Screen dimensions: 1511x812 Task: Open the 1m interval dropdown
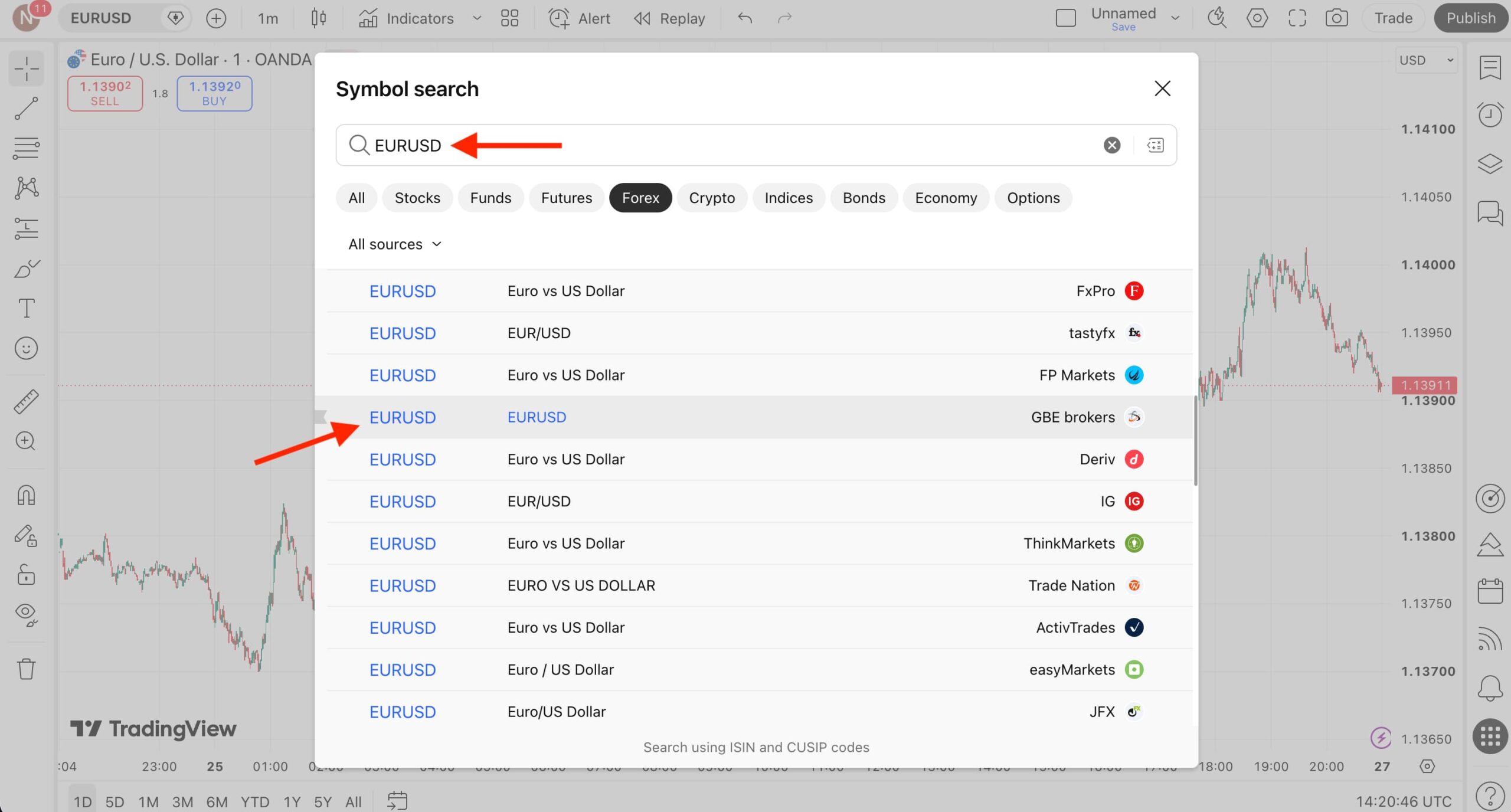[x=268, y=18]
